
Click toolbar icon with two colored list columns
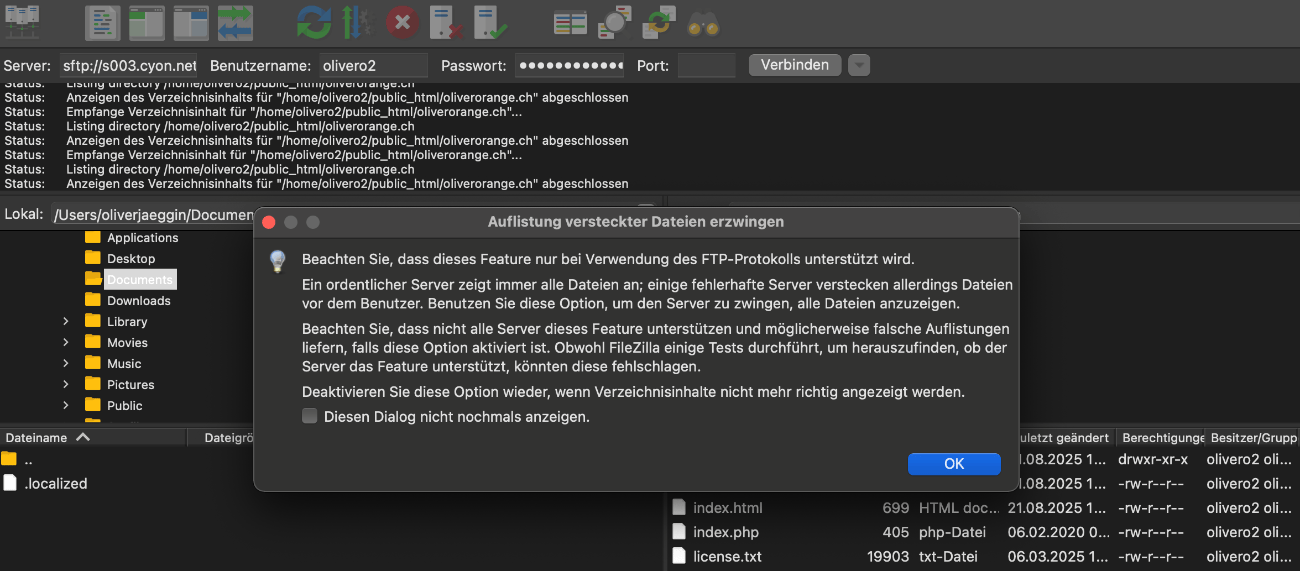pos(571,22)
